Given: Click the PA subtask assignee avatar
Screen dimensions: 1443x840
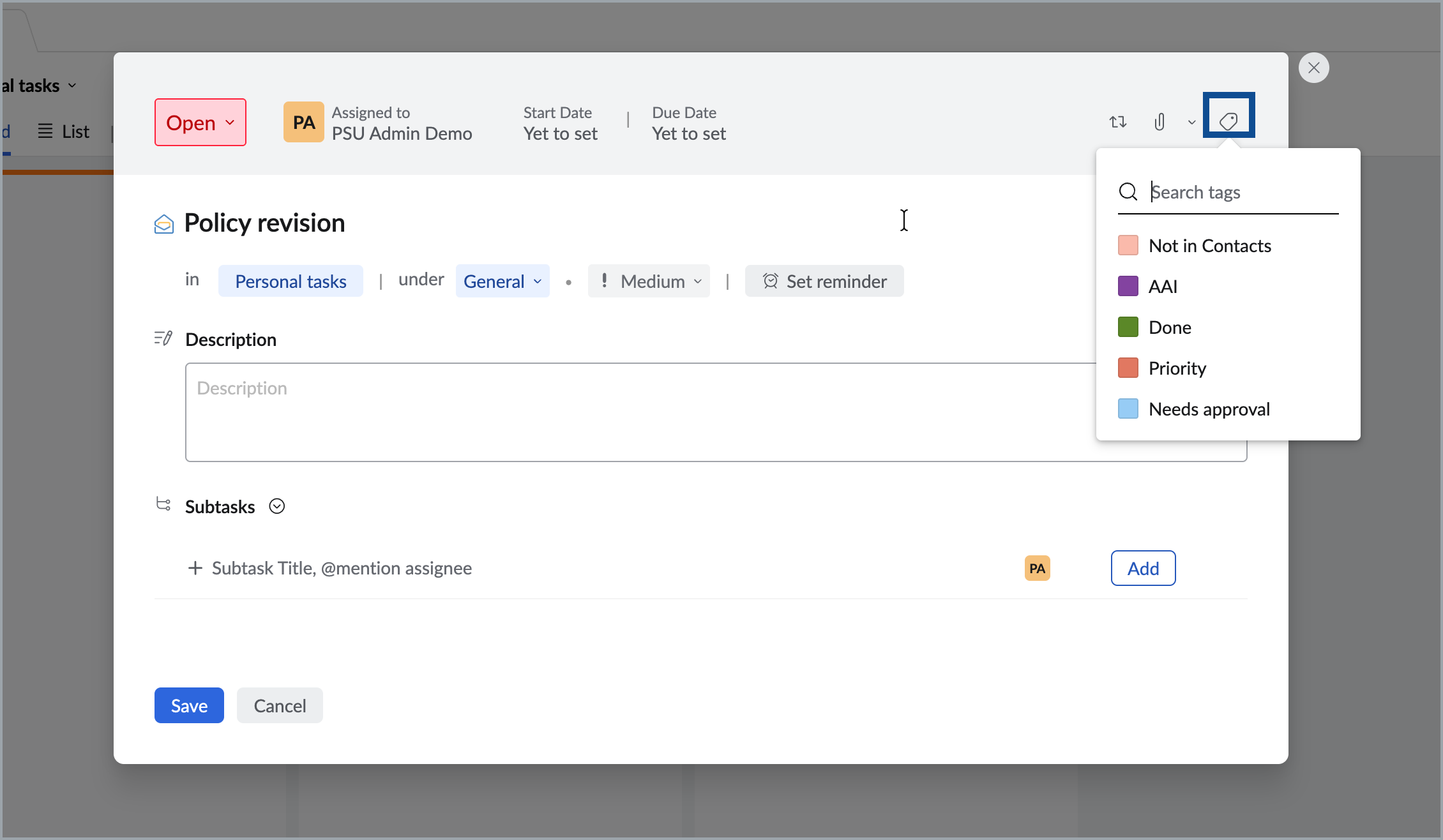Looking at the screenshot, I should tap(1038, 568).
